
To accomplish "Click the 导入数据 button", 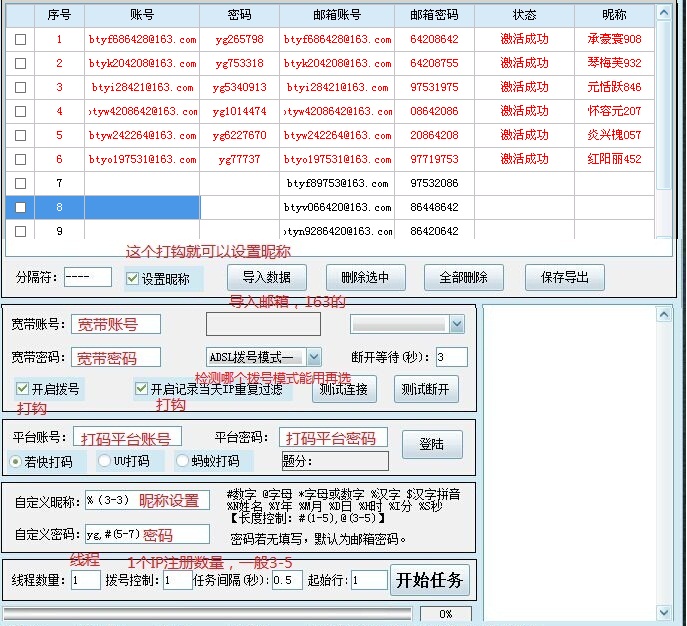I will point(266,278).
